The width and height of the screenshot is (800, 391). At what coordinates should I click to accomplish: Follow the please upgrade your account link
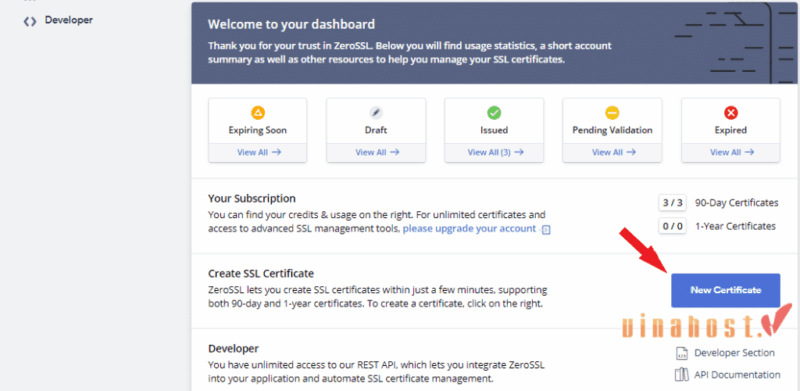pos(469,229)
